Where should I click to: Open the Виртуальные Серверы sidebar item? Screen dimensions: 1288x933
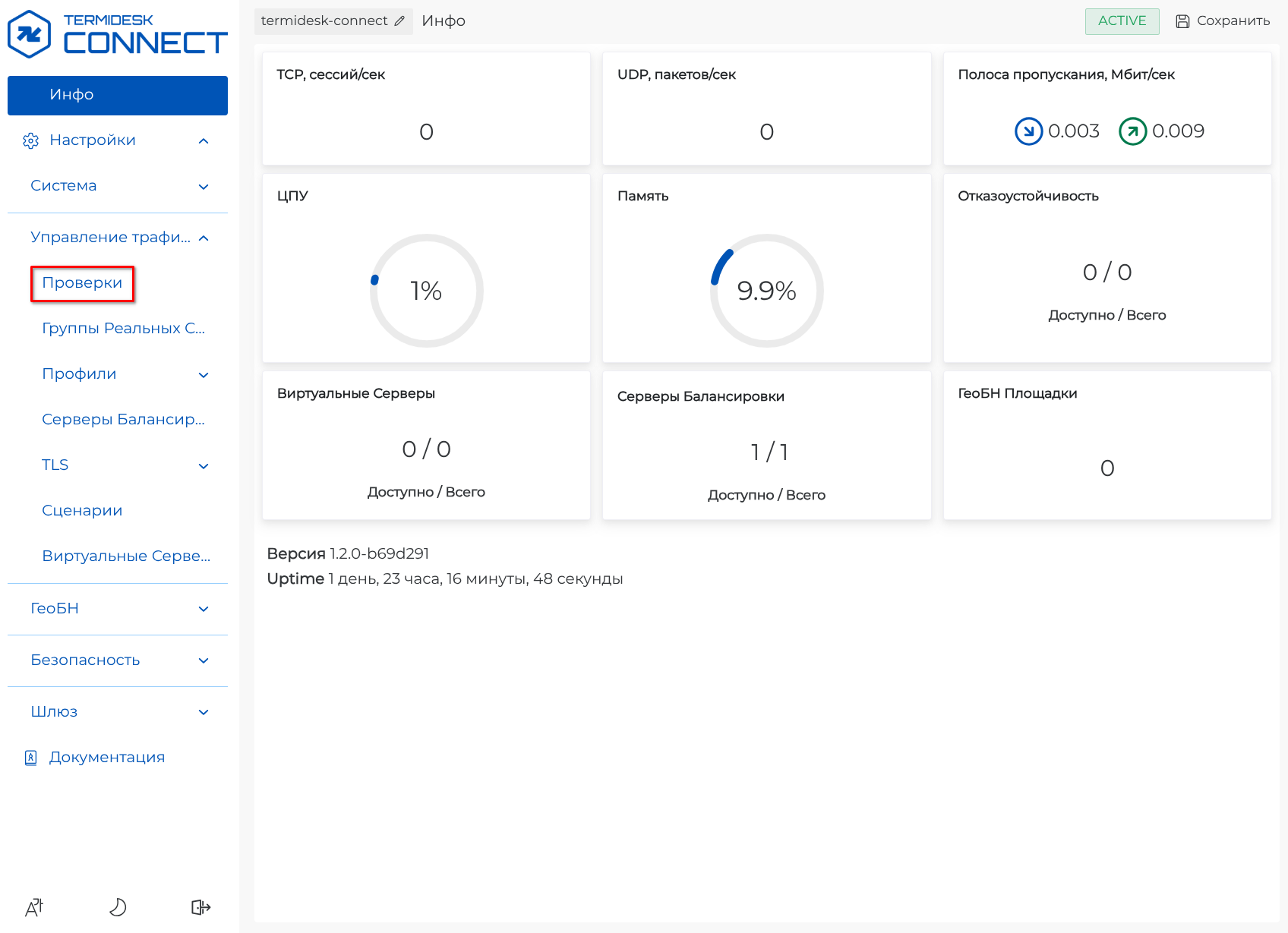[126, 556]
